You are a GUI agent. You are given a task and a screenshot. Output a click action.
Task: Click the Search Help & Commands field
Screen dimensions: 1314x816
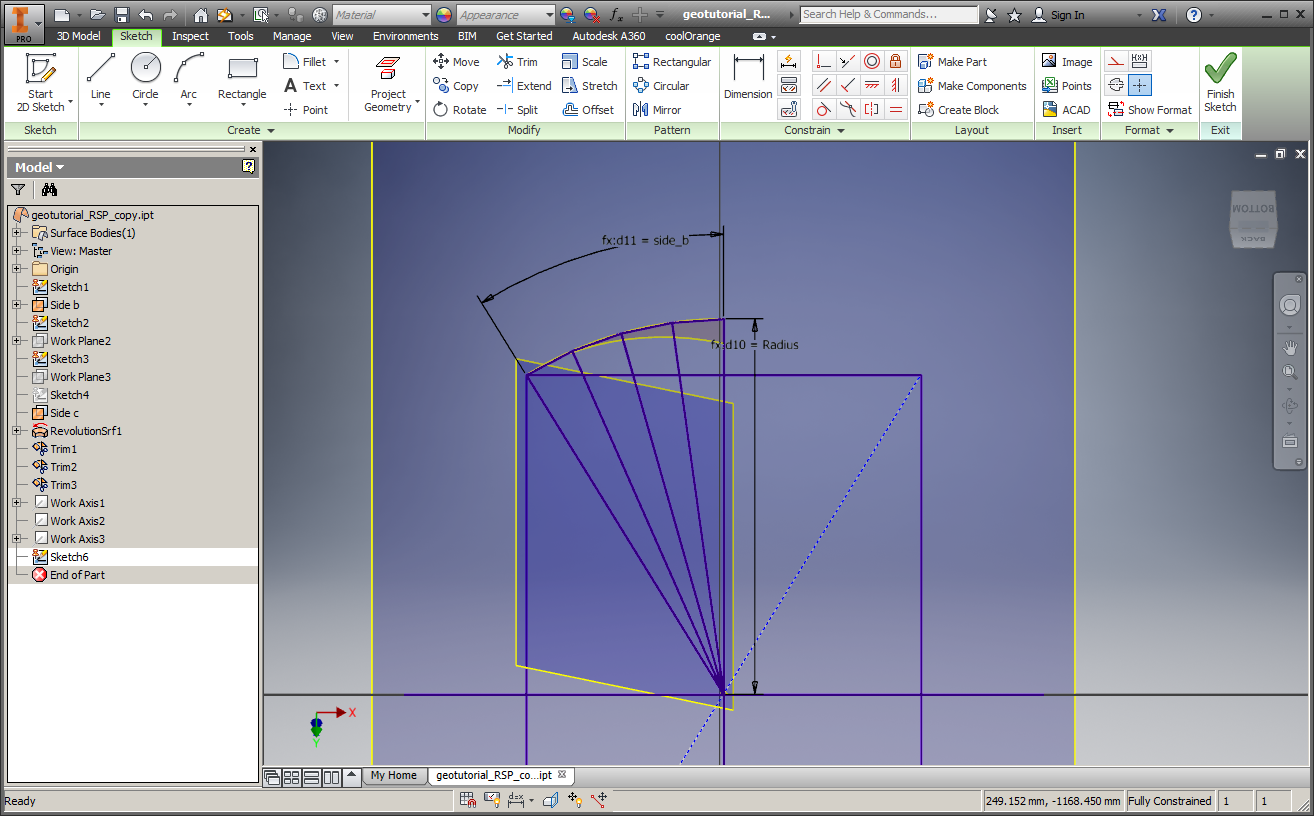coord(889,15)
